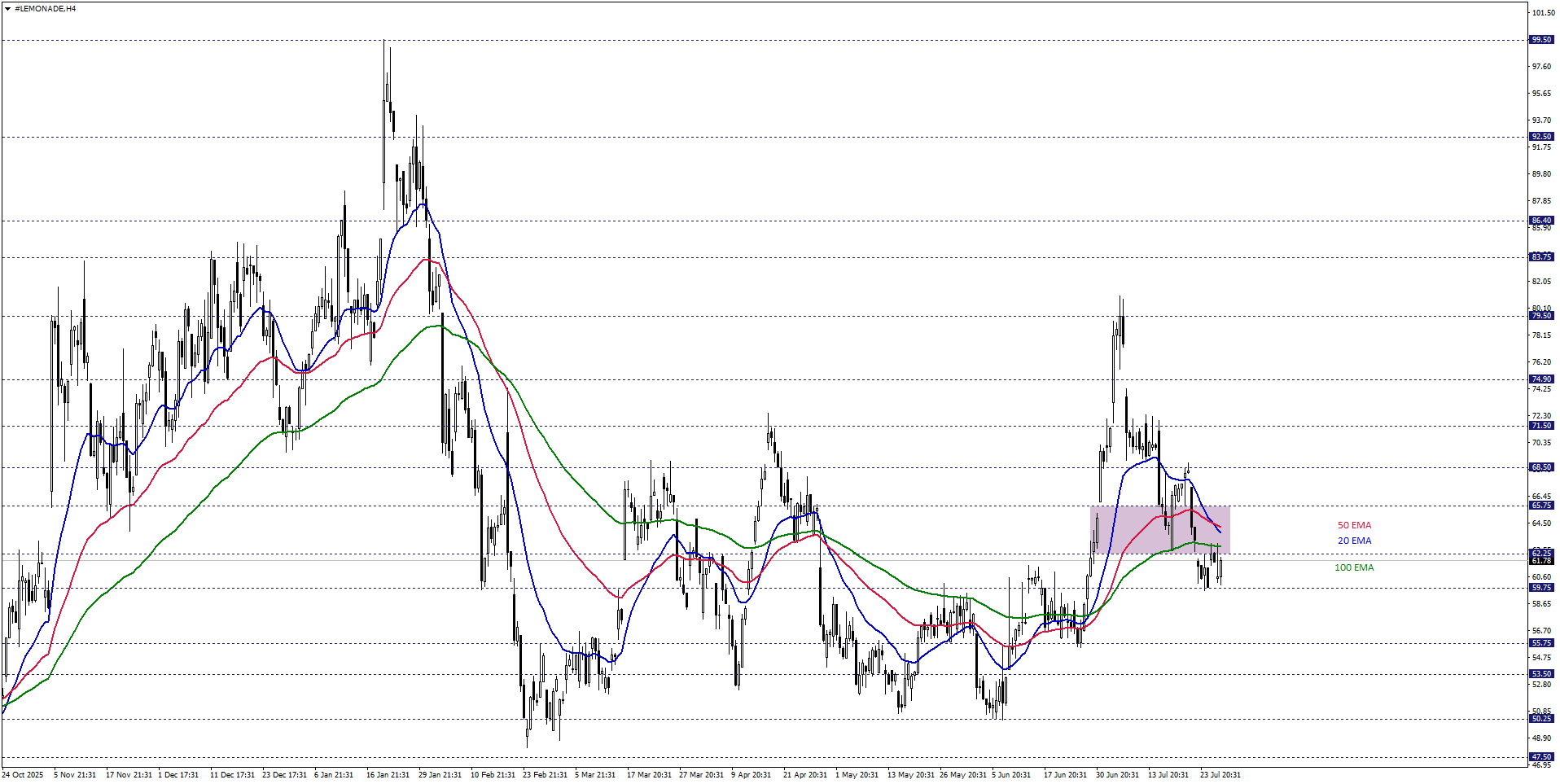The image size is (1560, 784).
Task: Click the 95.65 price scale value
Action: click(1541, 94)
